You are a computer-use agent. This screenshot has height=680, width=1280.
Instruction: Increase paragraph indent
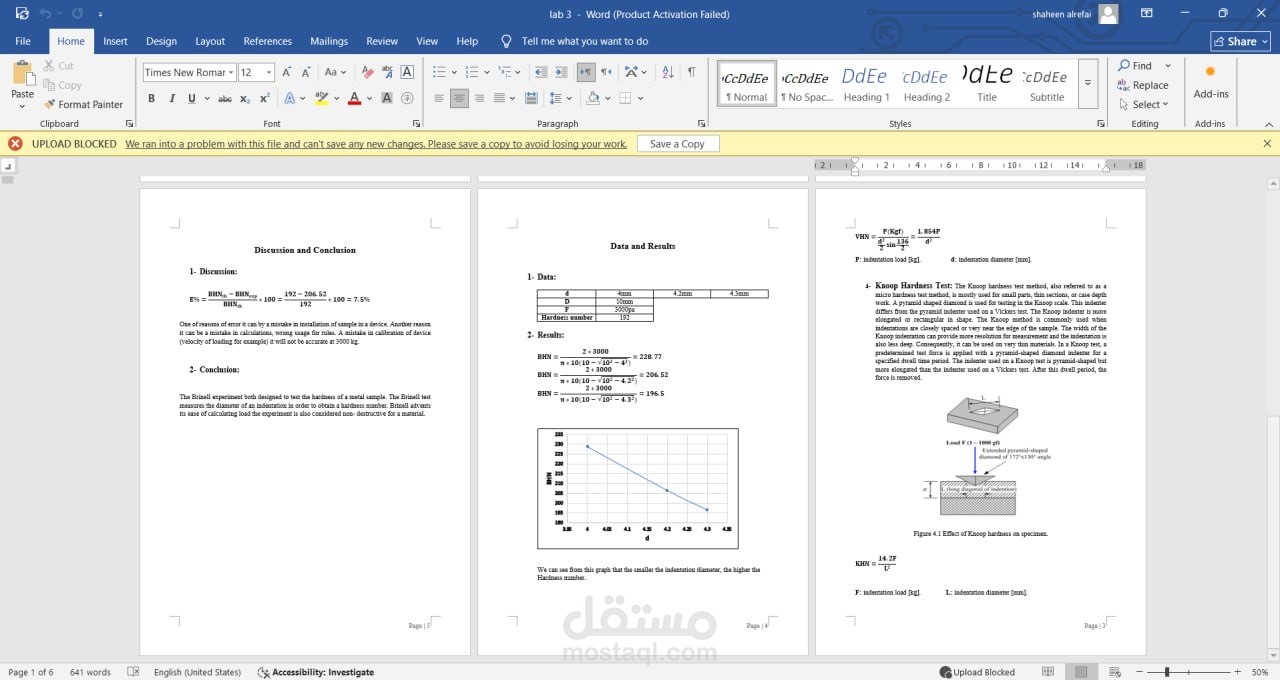pos(563,72)
